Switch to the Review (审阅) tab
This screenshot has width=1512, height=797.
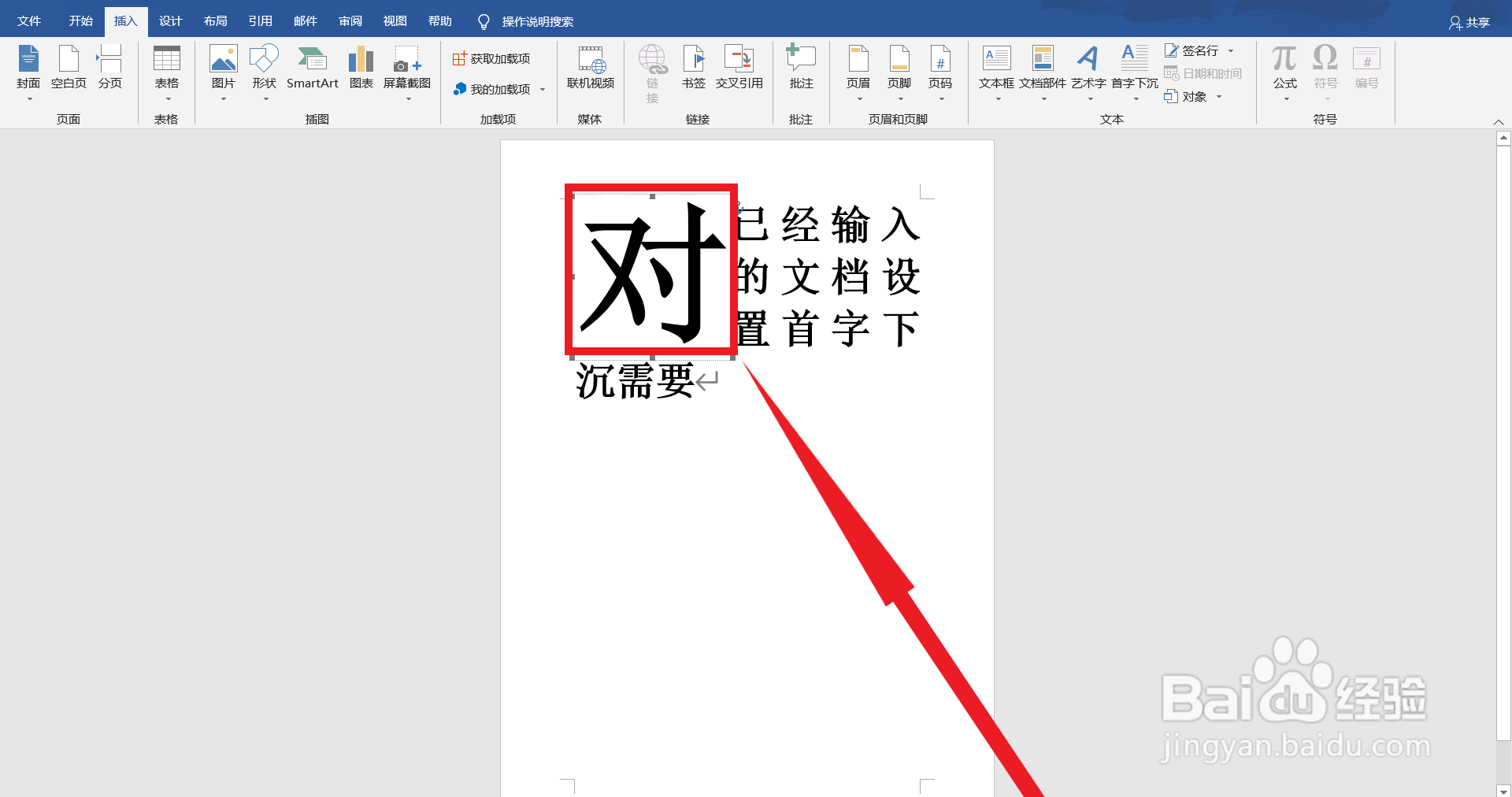tap(350, 21)
